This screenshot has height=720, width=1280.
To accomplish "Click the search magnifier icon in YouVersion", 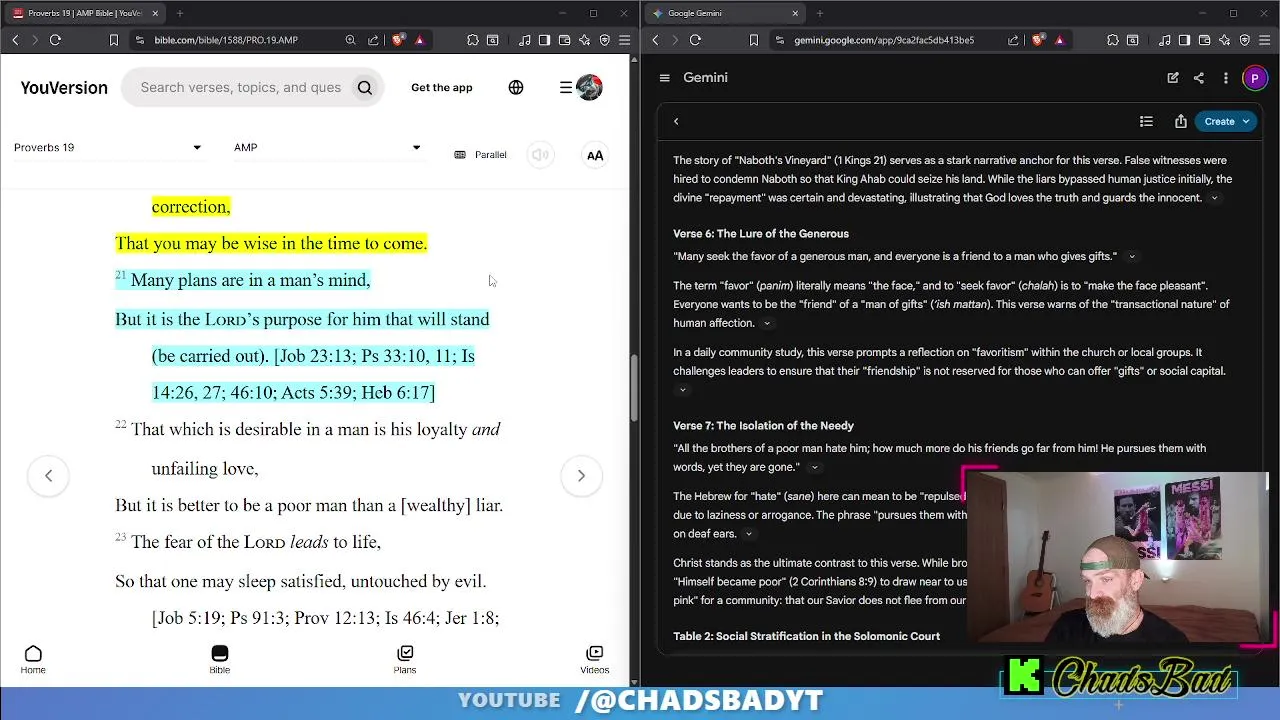I will pyautogui.click(x=365, y=88).
